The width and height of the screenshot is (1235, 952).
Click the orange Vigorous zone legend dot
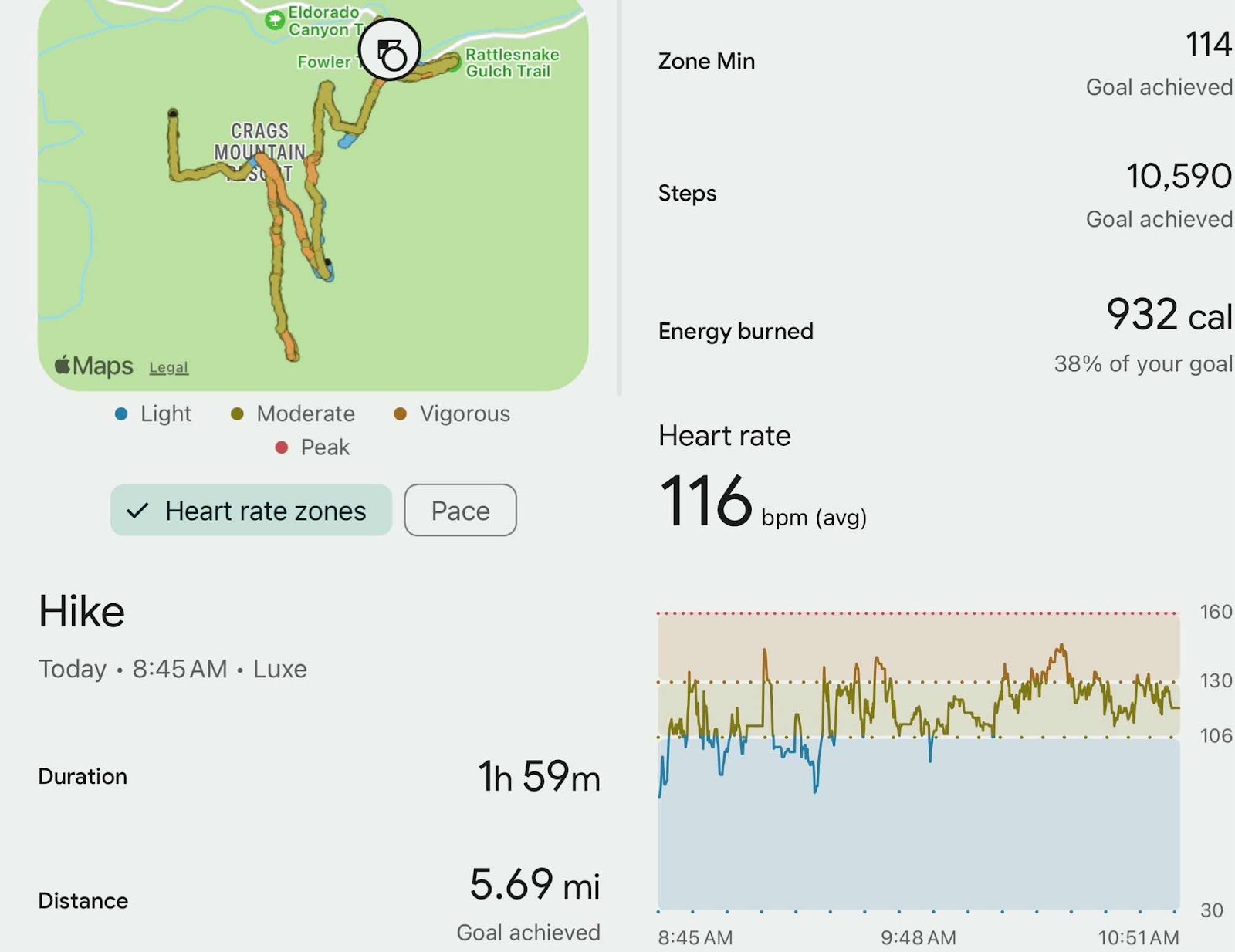coord(400,414)
